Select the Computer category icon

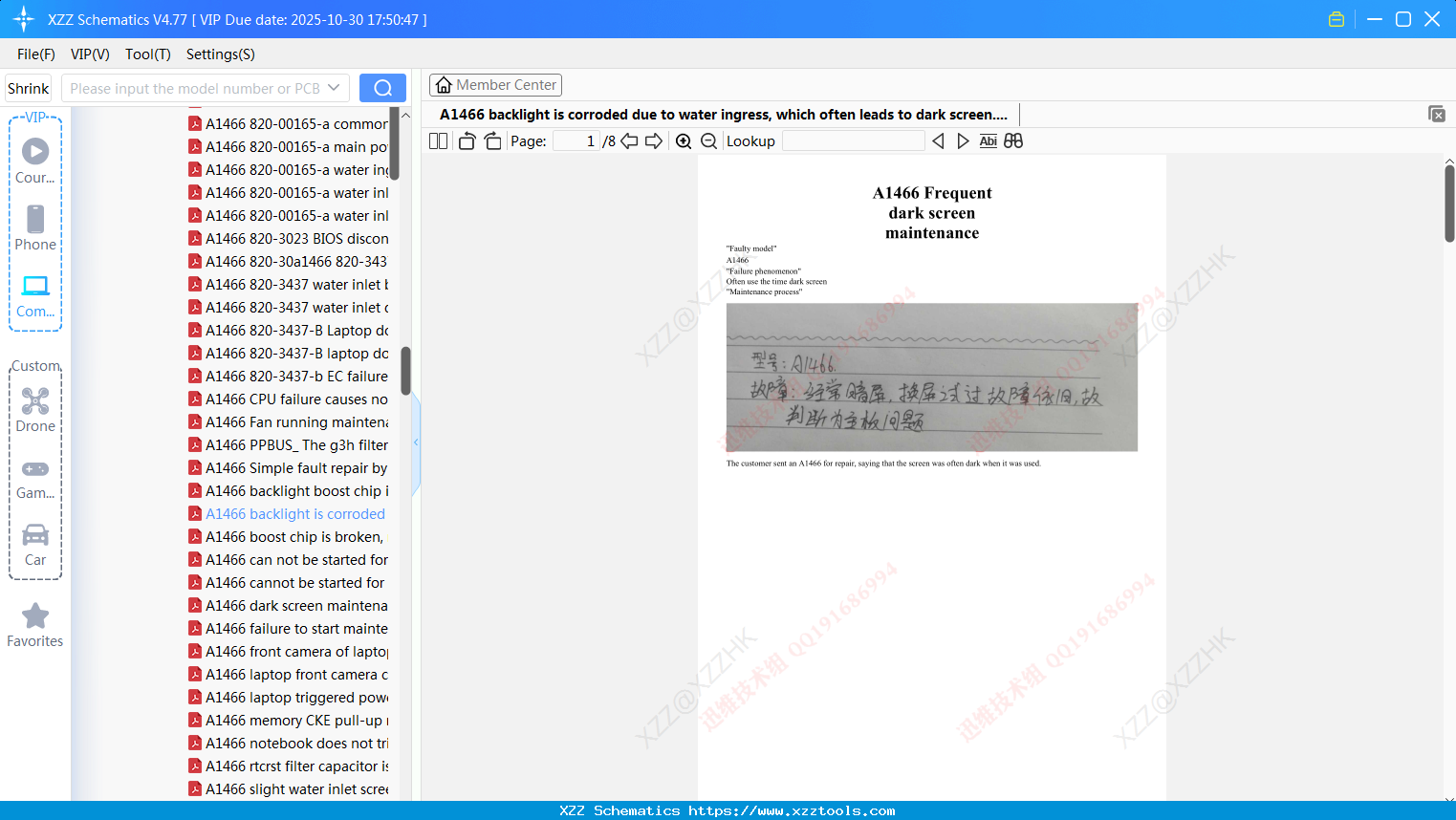35,295
